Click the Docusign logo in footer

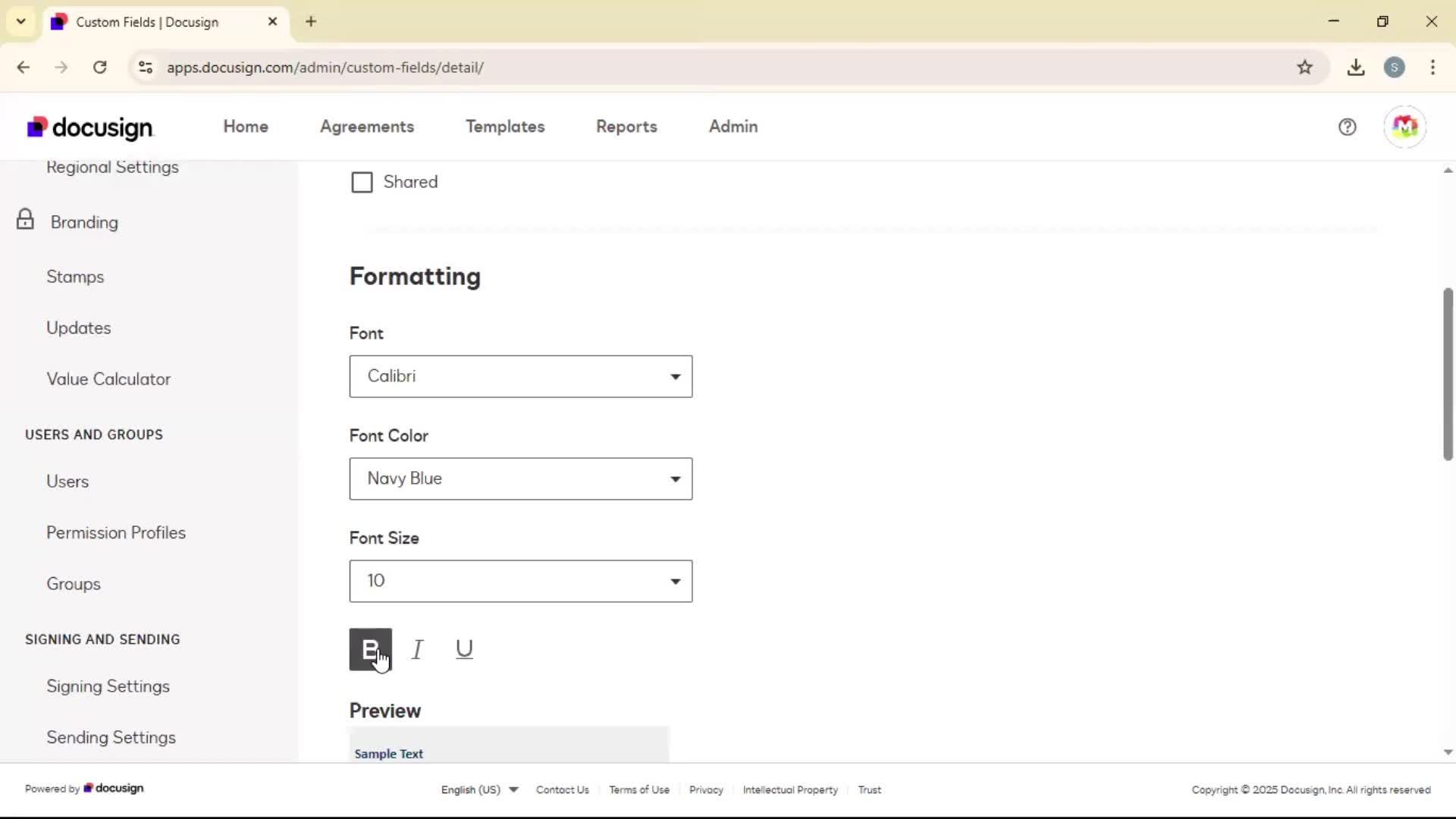[114, 788]
